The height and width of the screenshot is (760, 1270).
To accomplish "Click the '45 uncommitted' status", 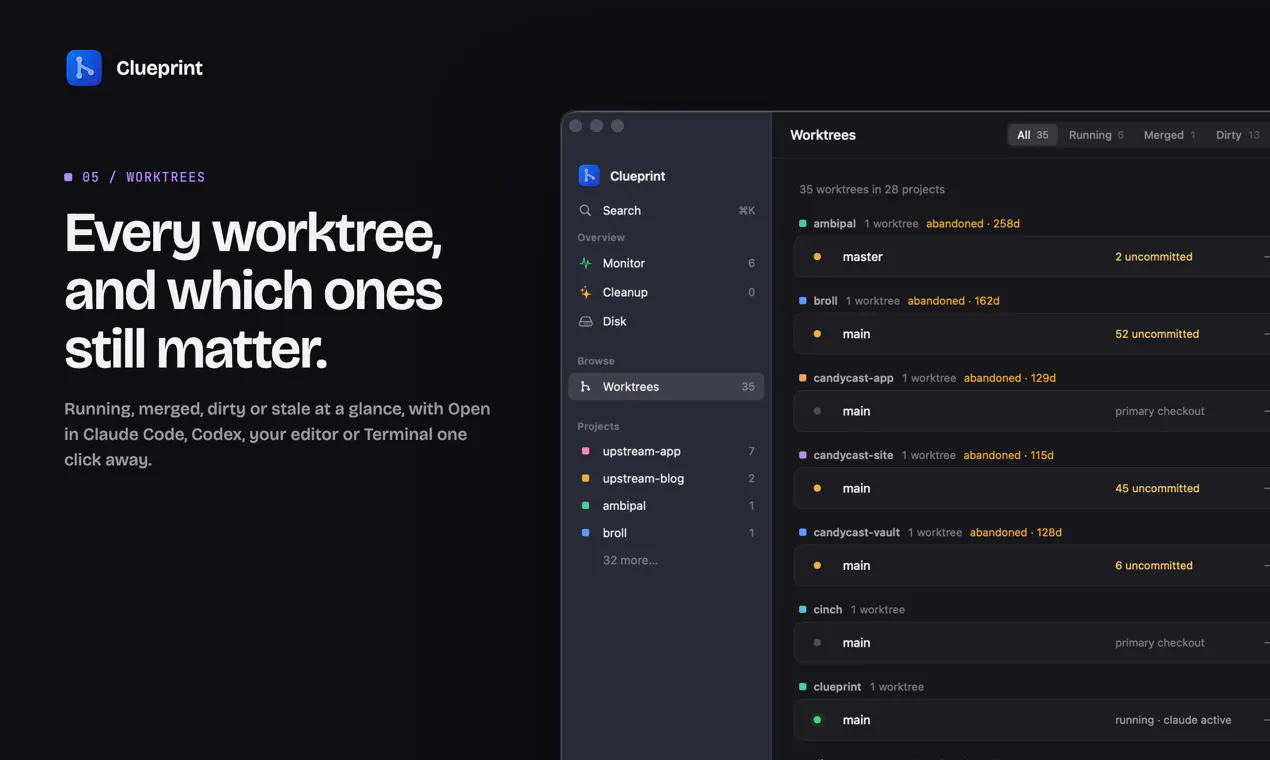I will click(1157, 488).
